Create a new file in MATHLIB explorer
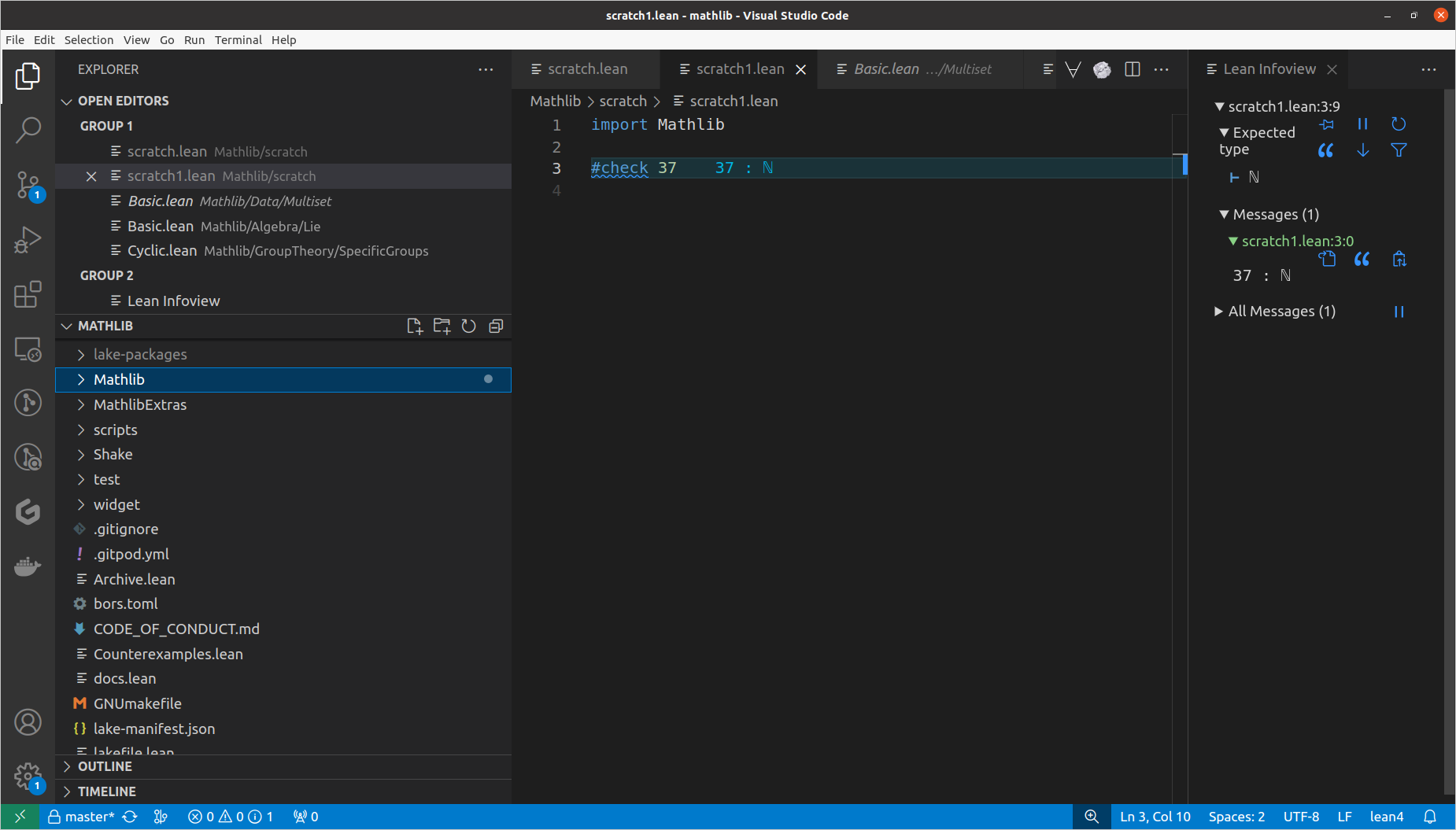Image resolution: width=1456 pixels, height=830 pixels. tap(415, 326)
